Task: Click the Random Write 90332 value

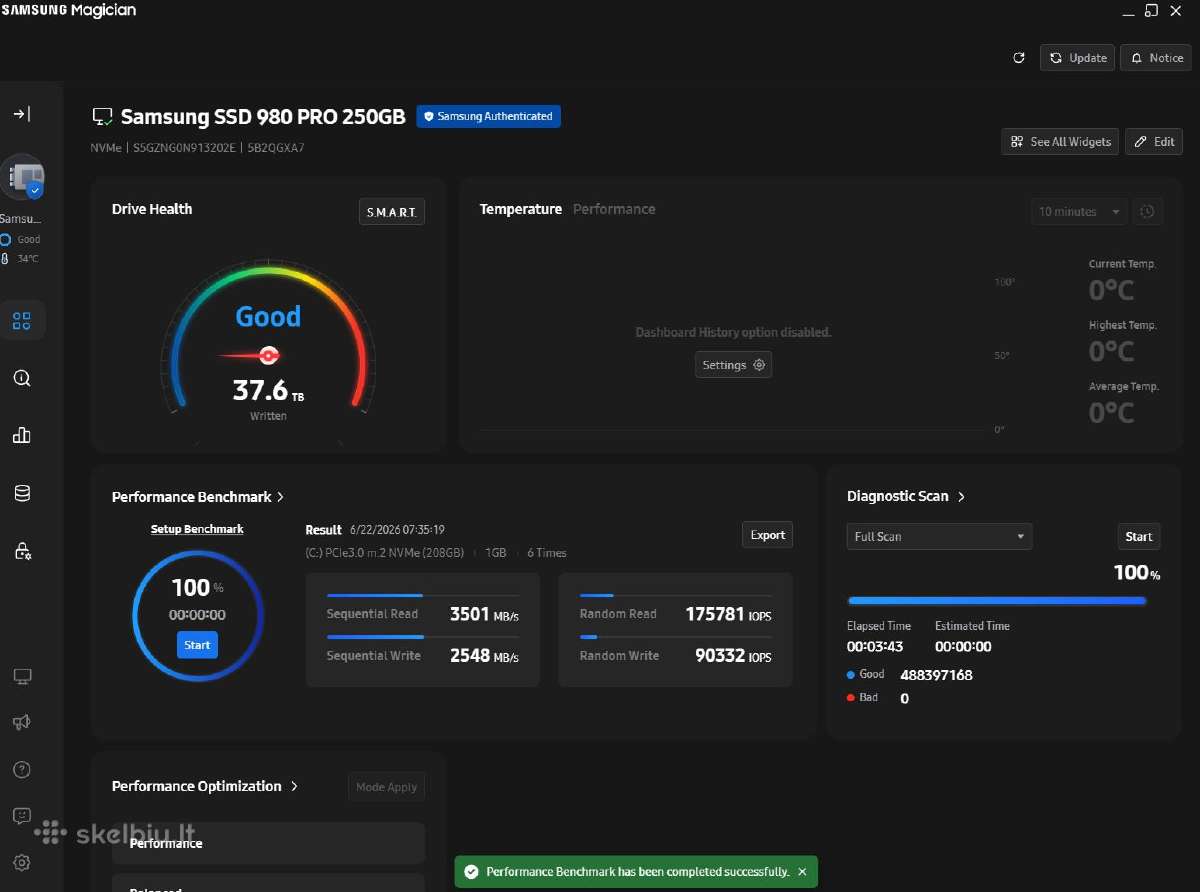Action: coord(733,656)
